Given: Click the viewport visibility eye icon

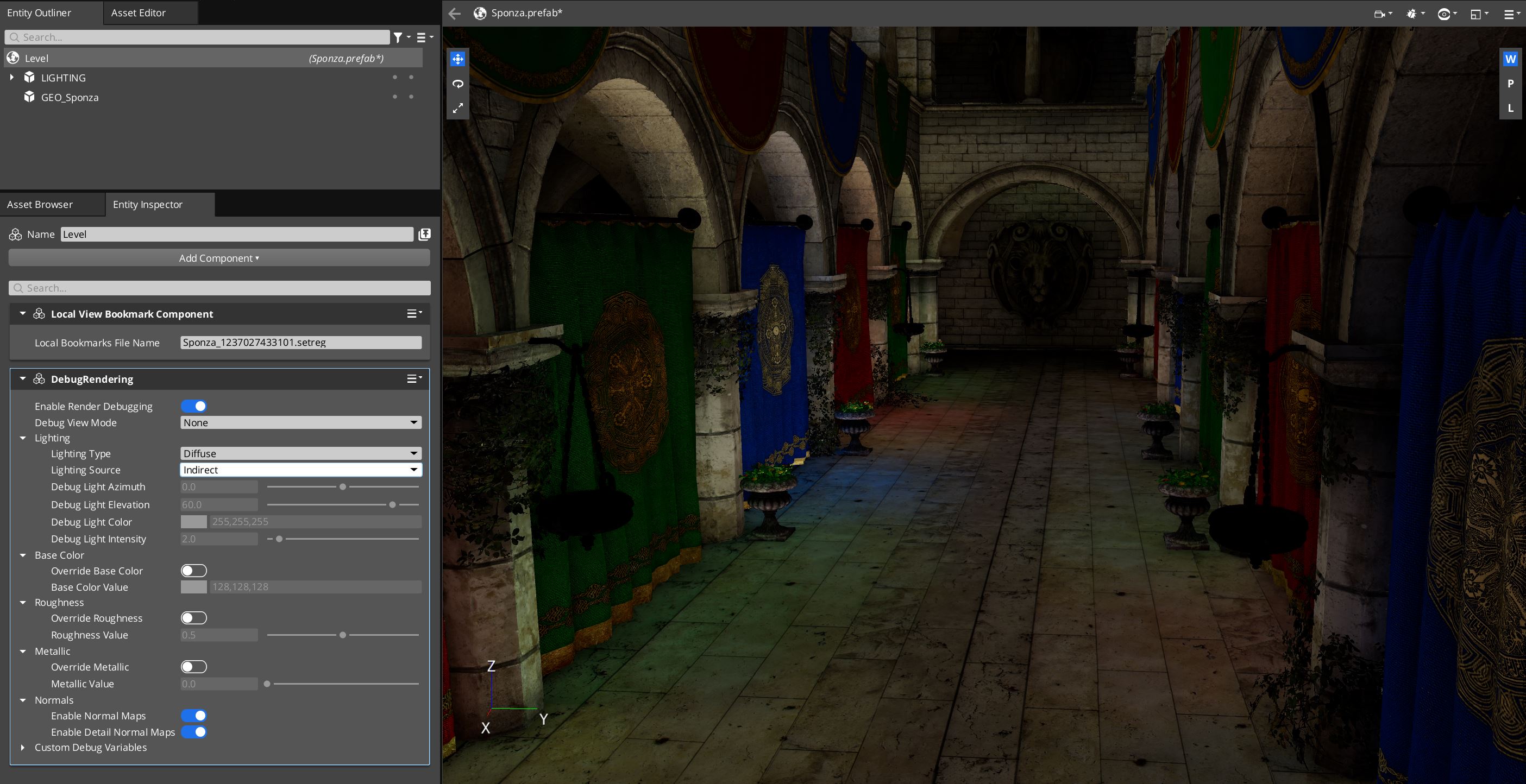Looking at the screenshot, I should 1445,14.
